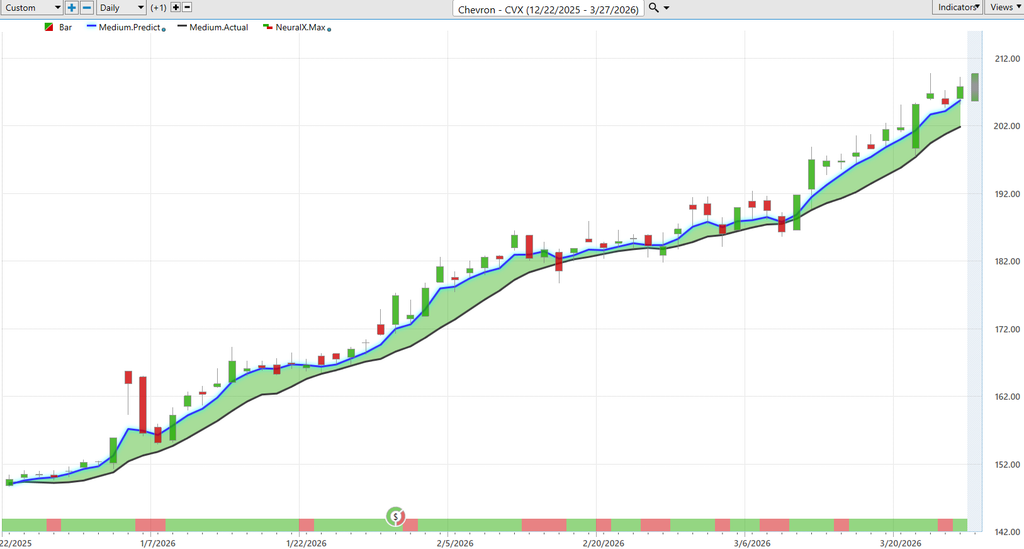Screen dimensions: 1024x549
Task: Click the black minus forecast decrement button
Action: click(188, 8)
